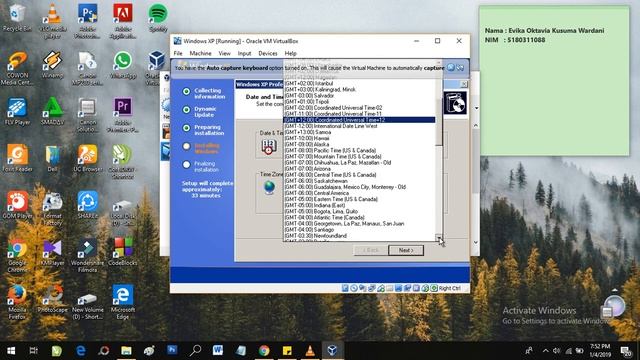This screenshot has height=360, width=640.
Task: Open the PhotoScape desktop shortcut
Action: pyautogui.click(x=53, y=299)
